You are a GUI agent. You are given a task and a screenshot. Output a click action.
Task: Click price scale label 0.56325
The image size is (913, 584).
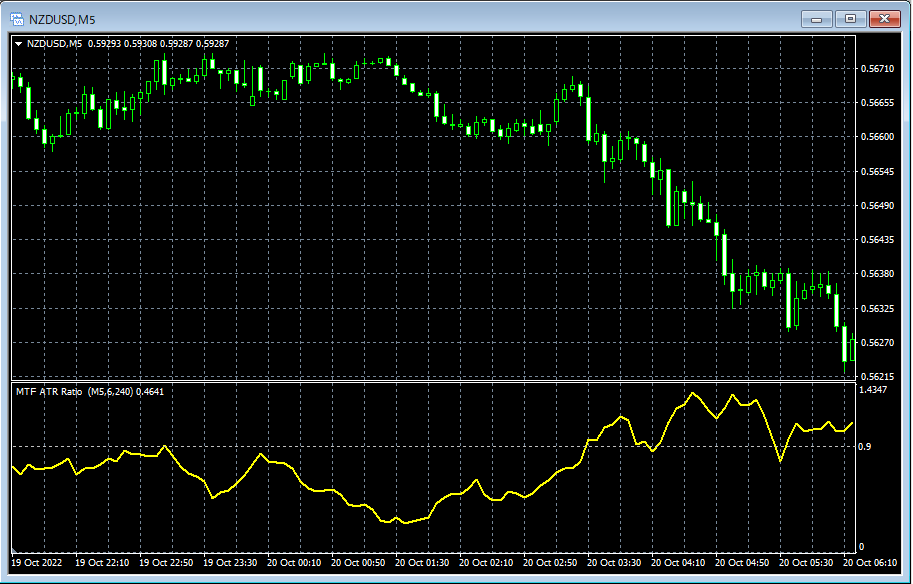pos(877,309)
